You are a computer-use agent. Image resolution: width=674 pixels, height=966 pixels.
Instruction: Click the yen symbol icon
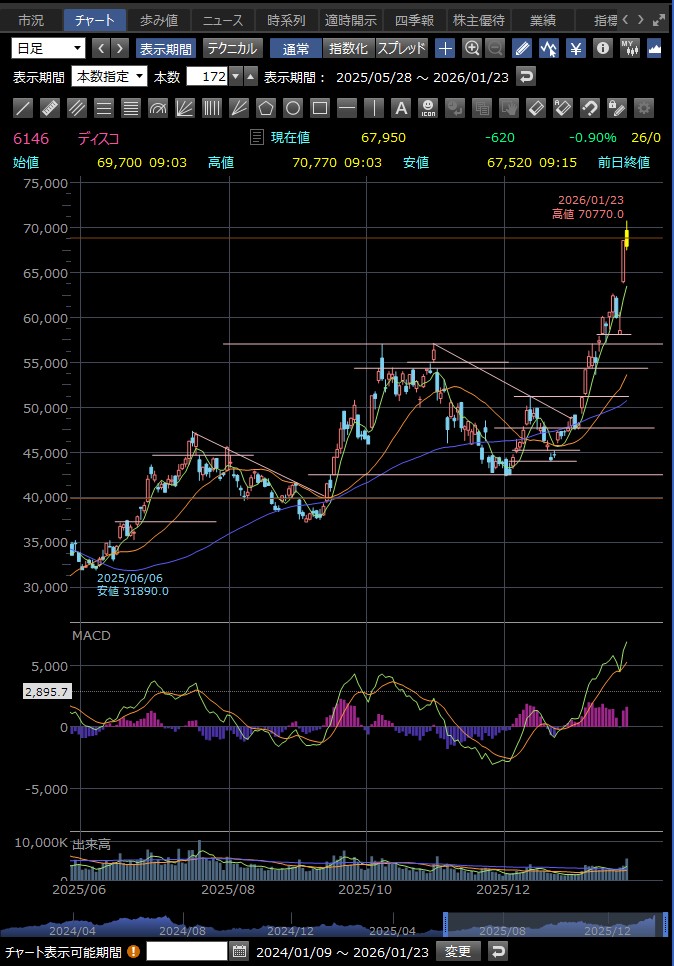[576, 48]
